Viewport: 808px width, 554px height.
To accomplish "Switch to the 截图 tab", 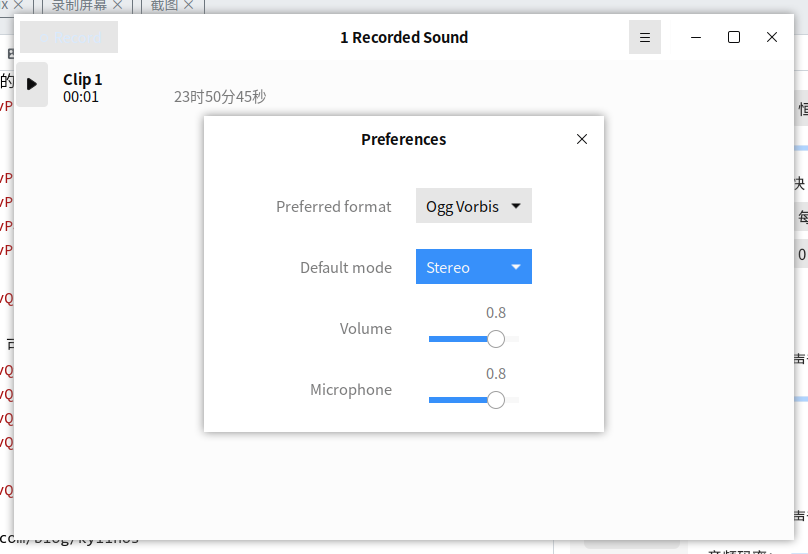I will 164,5.
